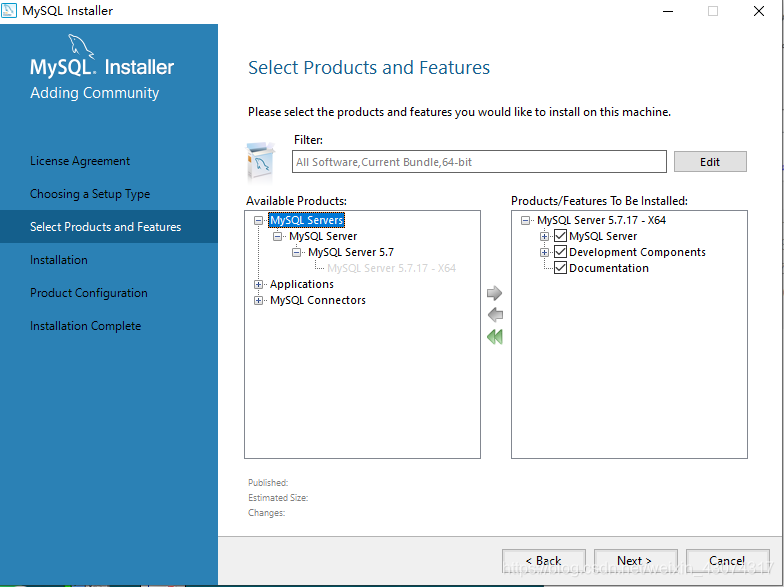This screenshot has width=784, height=587.
Task: Click the MySQL Installer title bar icon
Action: tap(9, 10)
